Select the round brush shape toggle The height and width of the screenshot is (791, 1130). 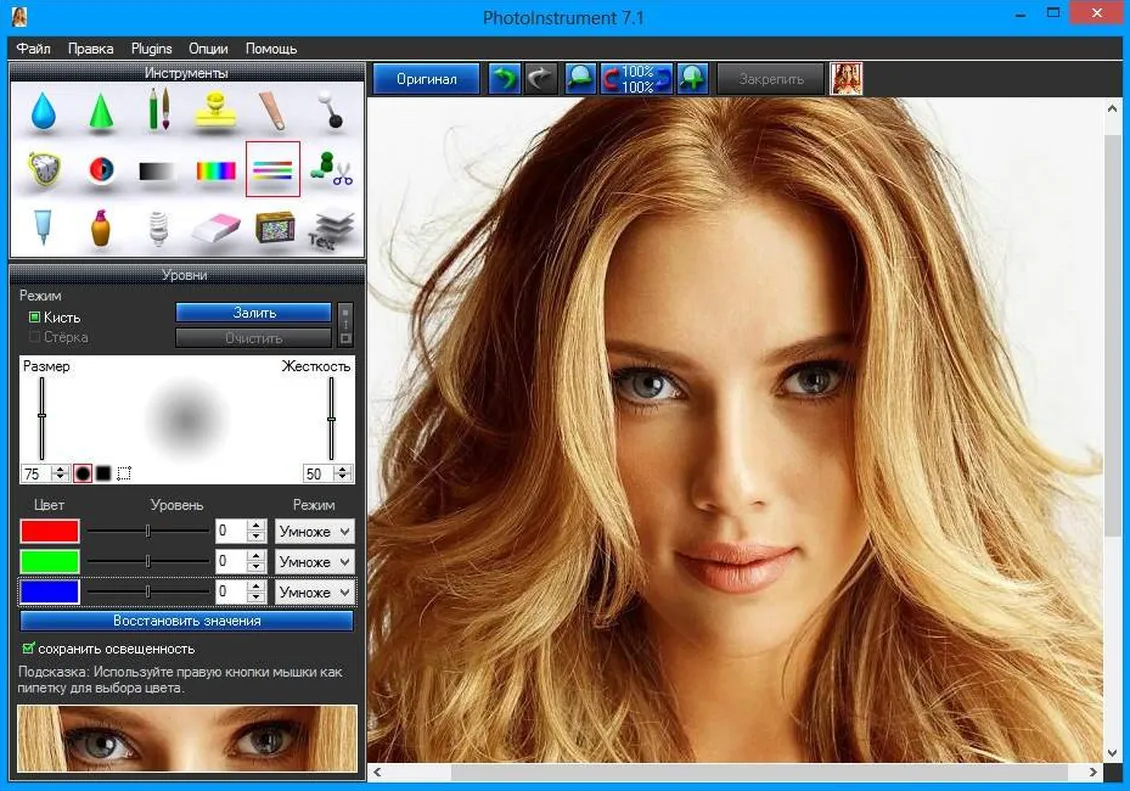click(83, 473)
